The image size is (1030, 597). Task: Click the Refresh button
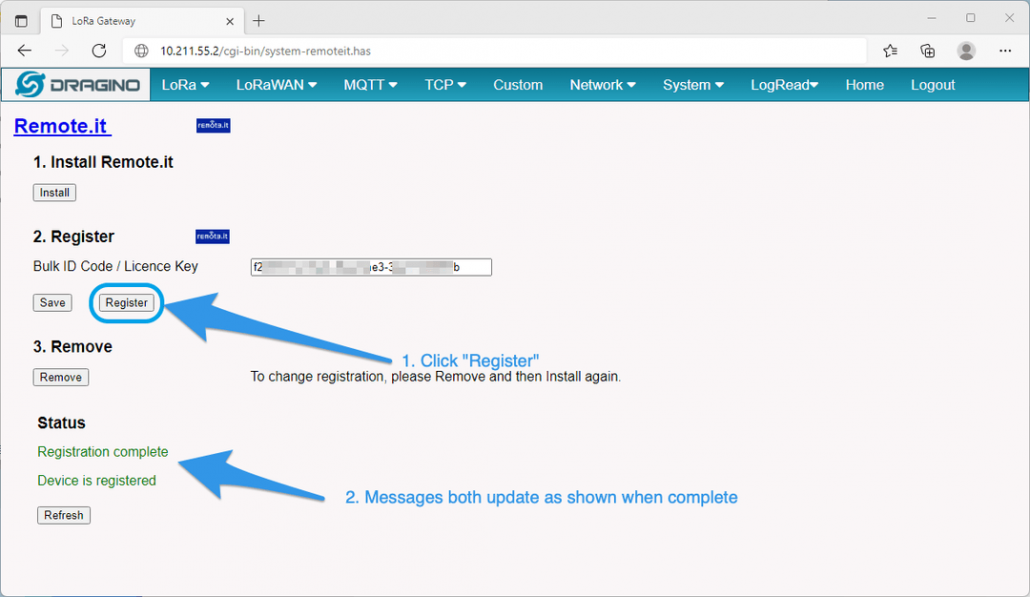(64, 516)
